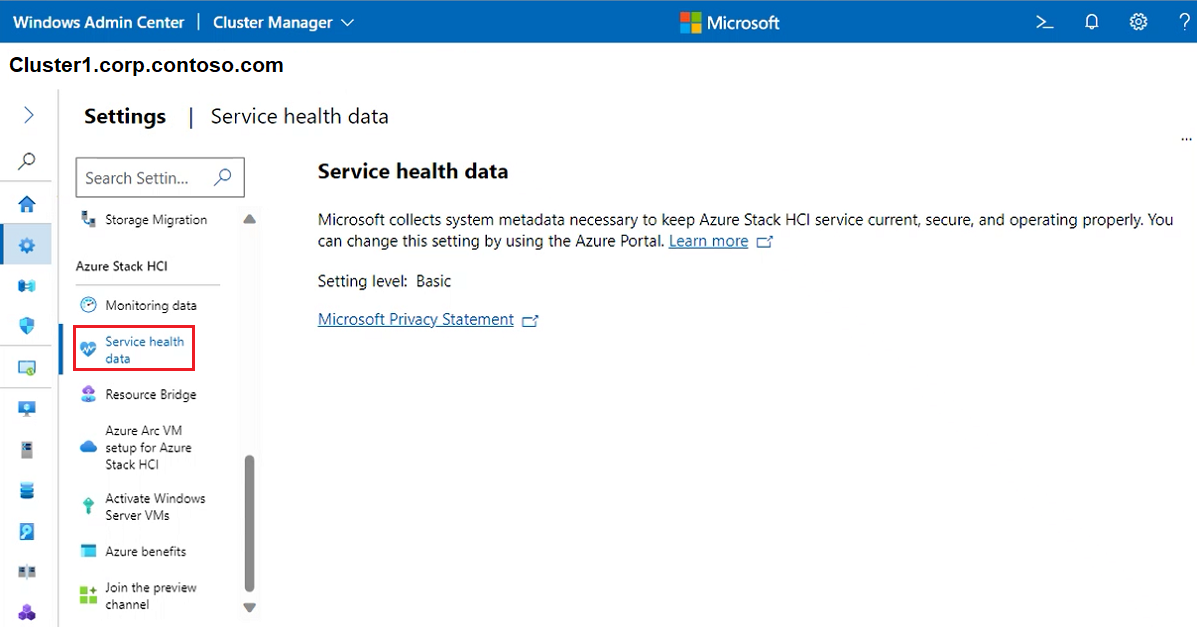Open the blue shield Security icon
The image size is (1197, 627).
[27, 326]
